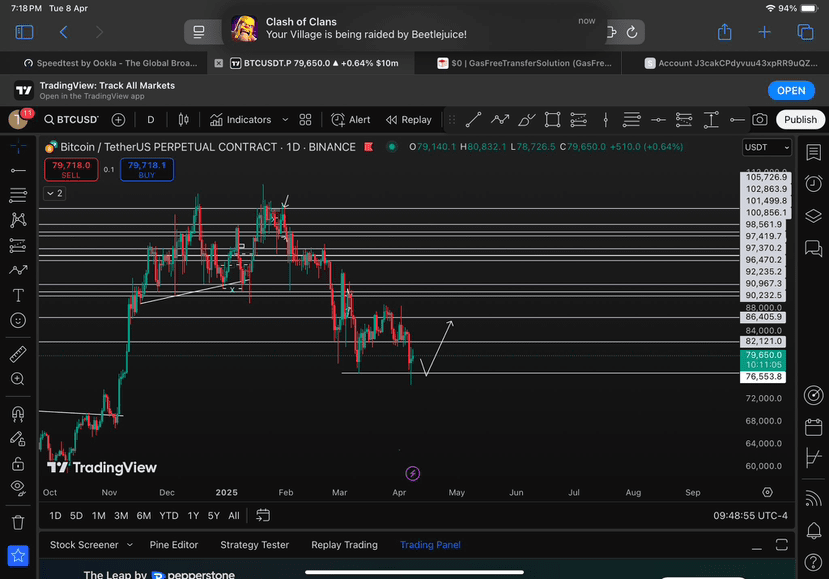Change the D timeframe interval
Screen dimensions: 829x579
click(151, 120)
